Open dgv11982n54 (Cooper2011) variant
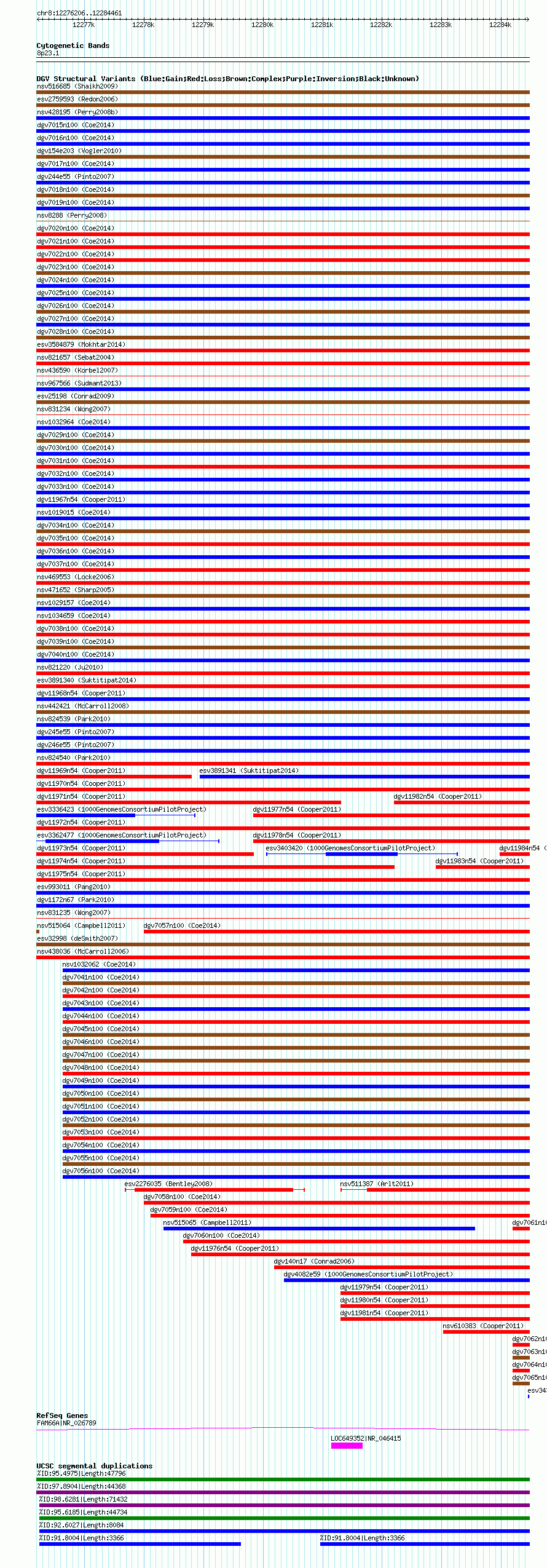The width and height of the screenshot is (547, 1568). point(438,796)
